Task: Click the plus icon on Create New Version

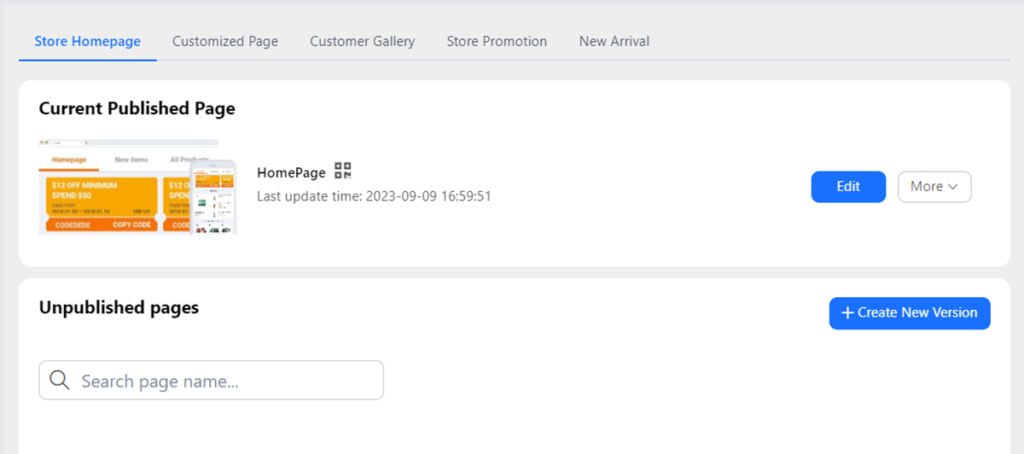Action: point(847,313)
